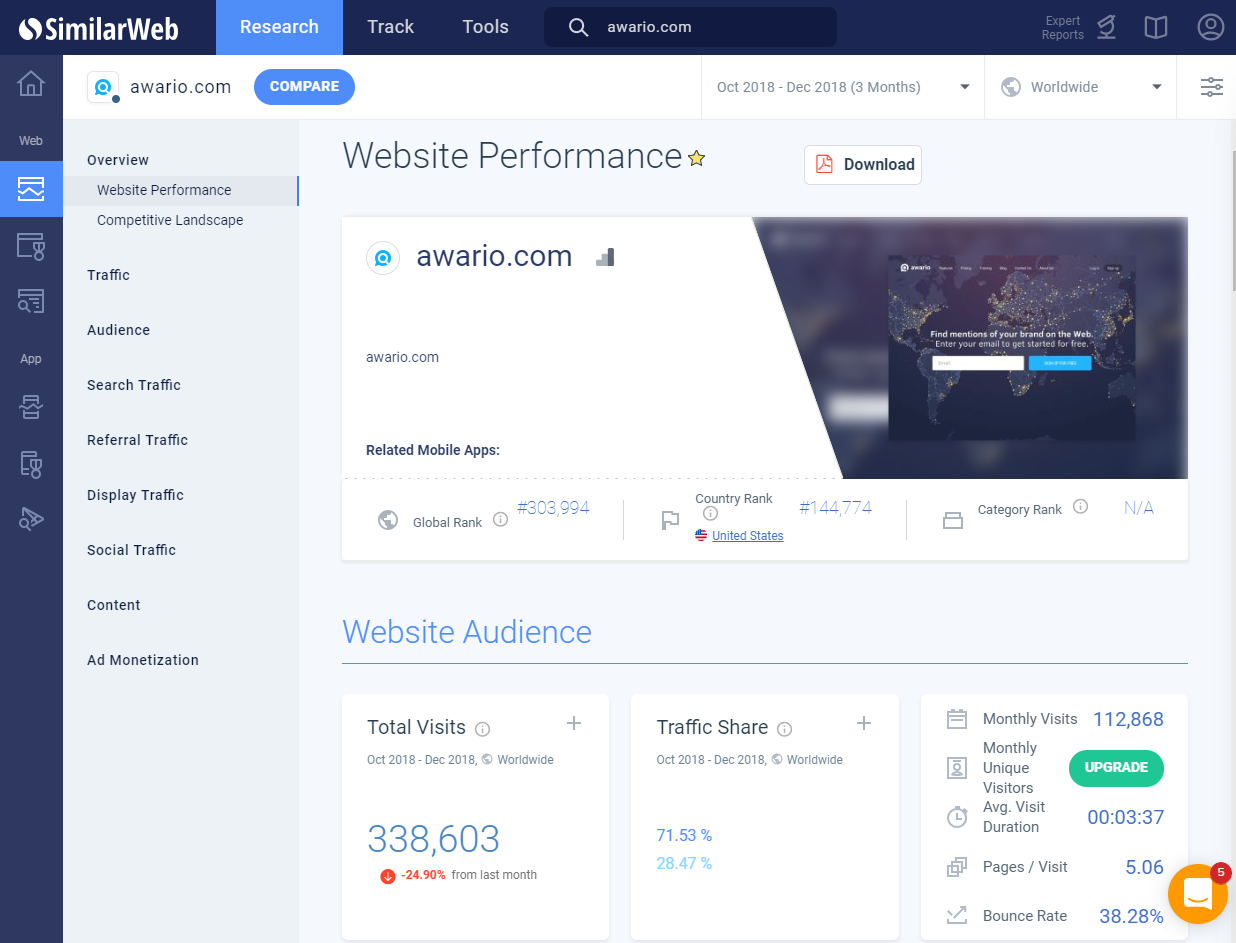The image size is (1236, 943).
Task: Open the chat support widget
Action: tap(1197, 894)
